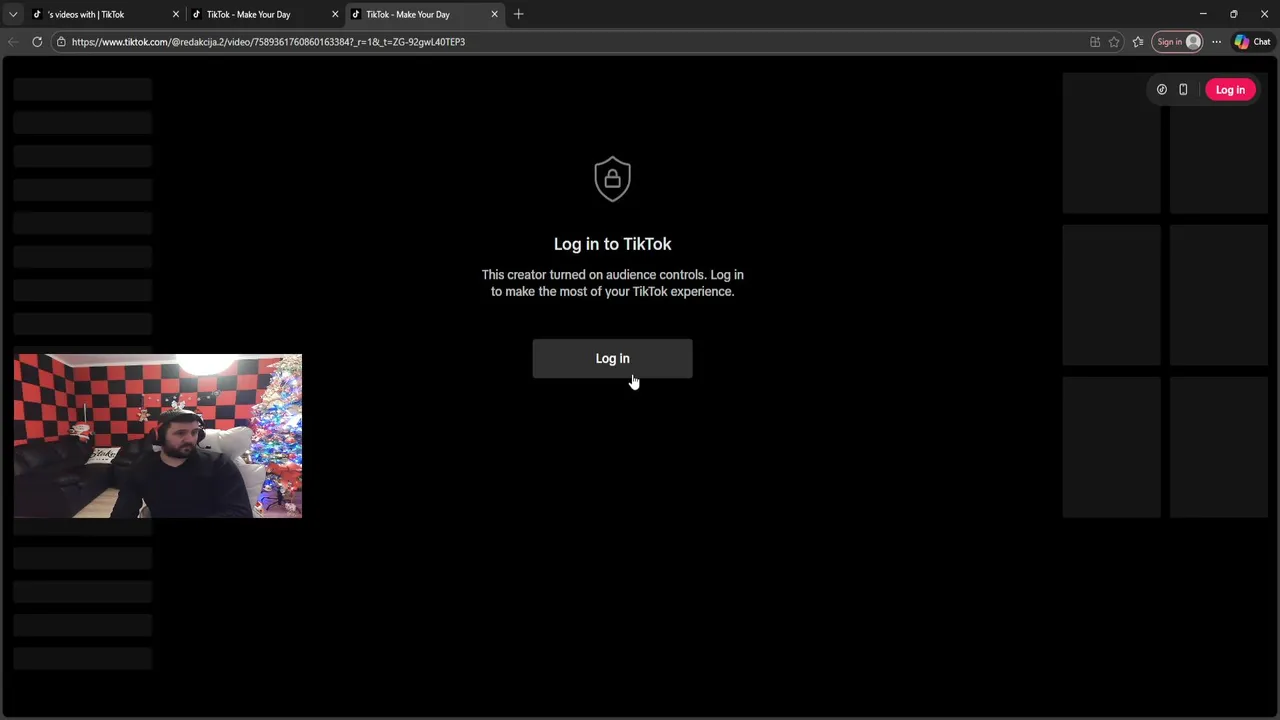1280x720 pixels.
Task: Click the shield lock icon above the heading
Action: [x=612, y=179]
